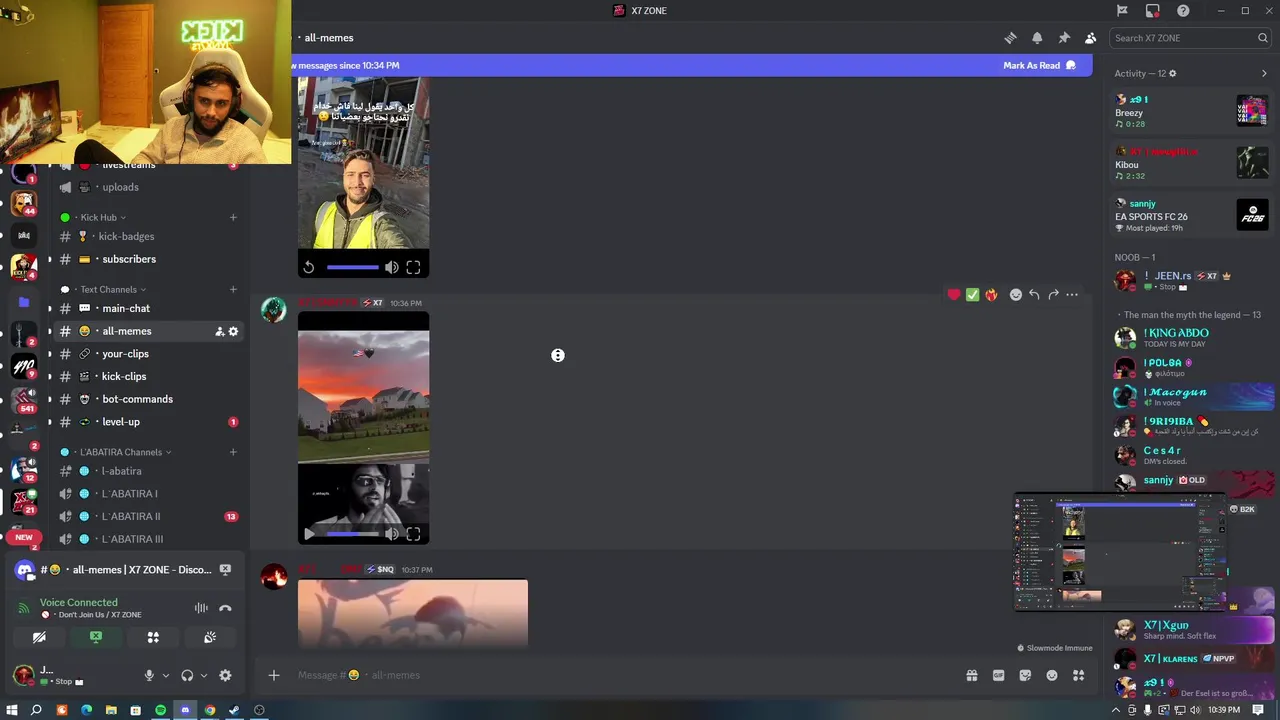Image resolution: width=1280 pixels, height=720 pixels.
Task: Add reaction red heart to message
Action: click(954, 295)
